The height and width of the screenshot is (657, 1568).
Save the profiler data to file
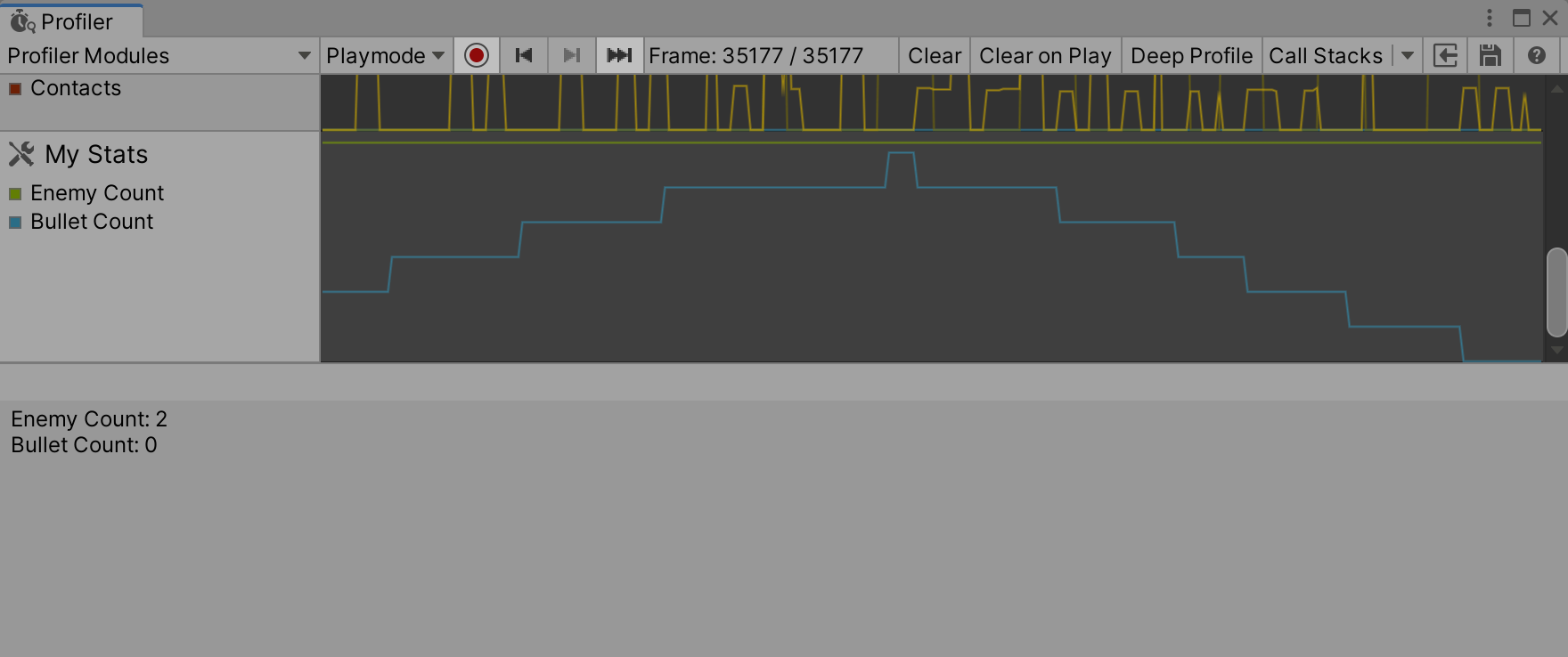click(1490, 54)
